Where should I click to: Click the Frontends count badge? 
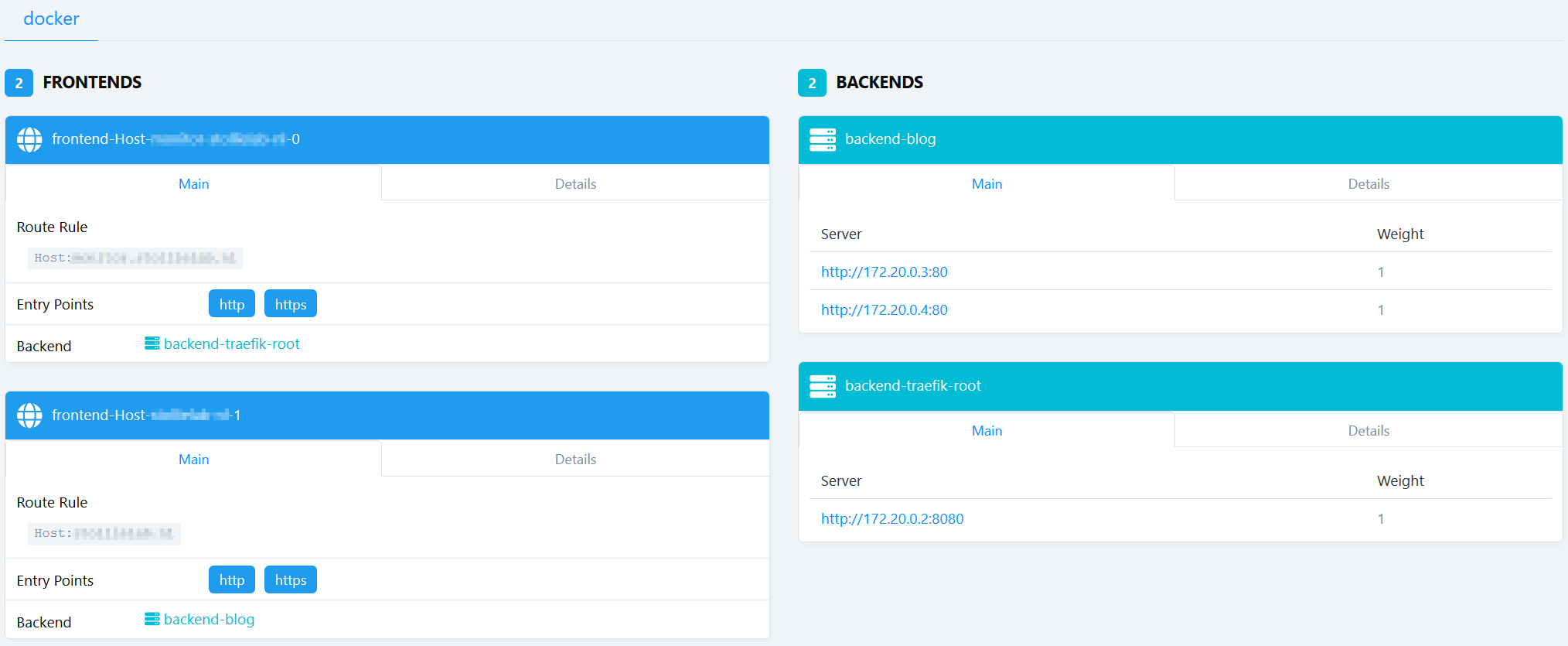click(19, 83)
